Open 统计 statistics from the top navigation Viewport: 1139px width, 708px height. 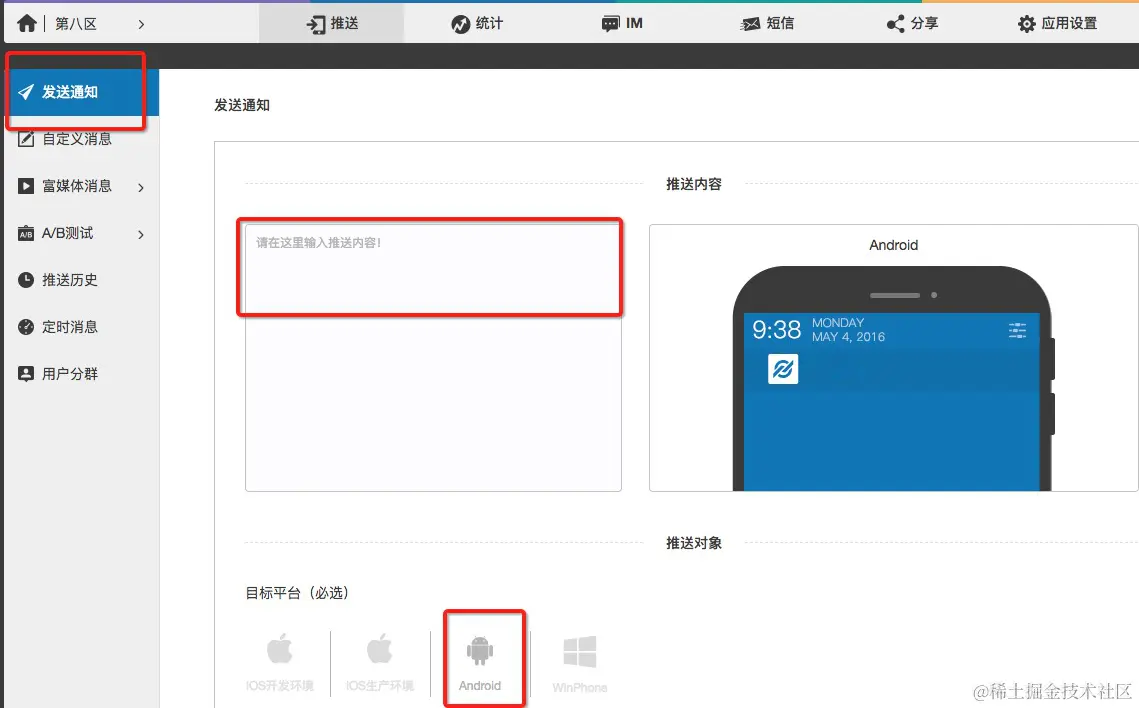(477, 23)
